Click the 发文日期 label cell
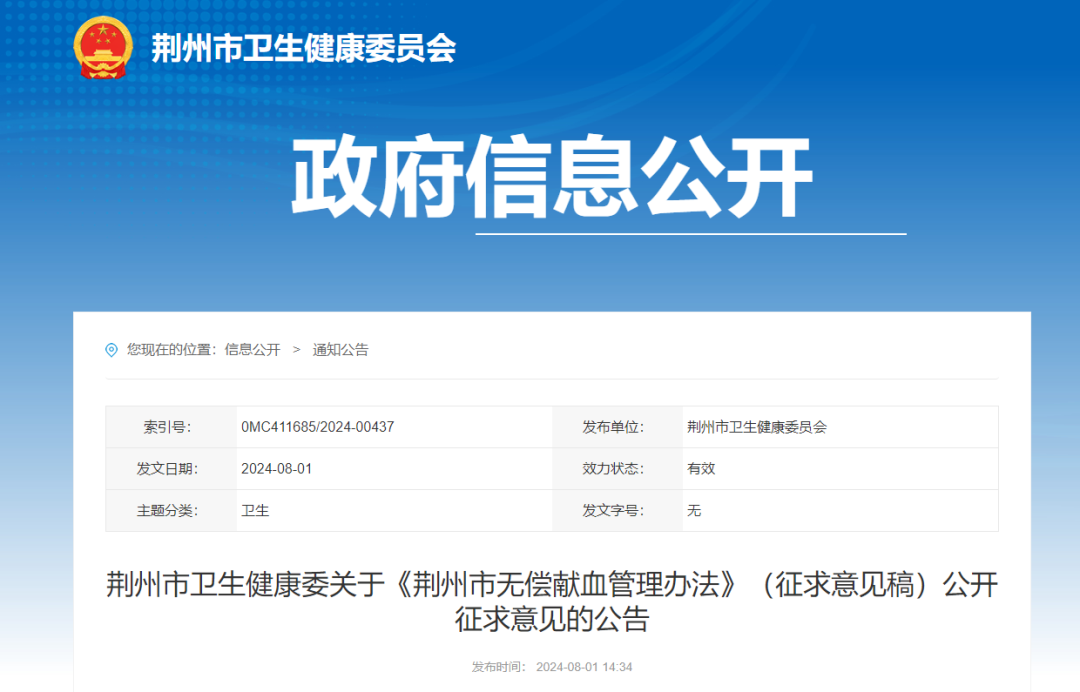This screenshot has width=1080, height=692. coord(167,467)
